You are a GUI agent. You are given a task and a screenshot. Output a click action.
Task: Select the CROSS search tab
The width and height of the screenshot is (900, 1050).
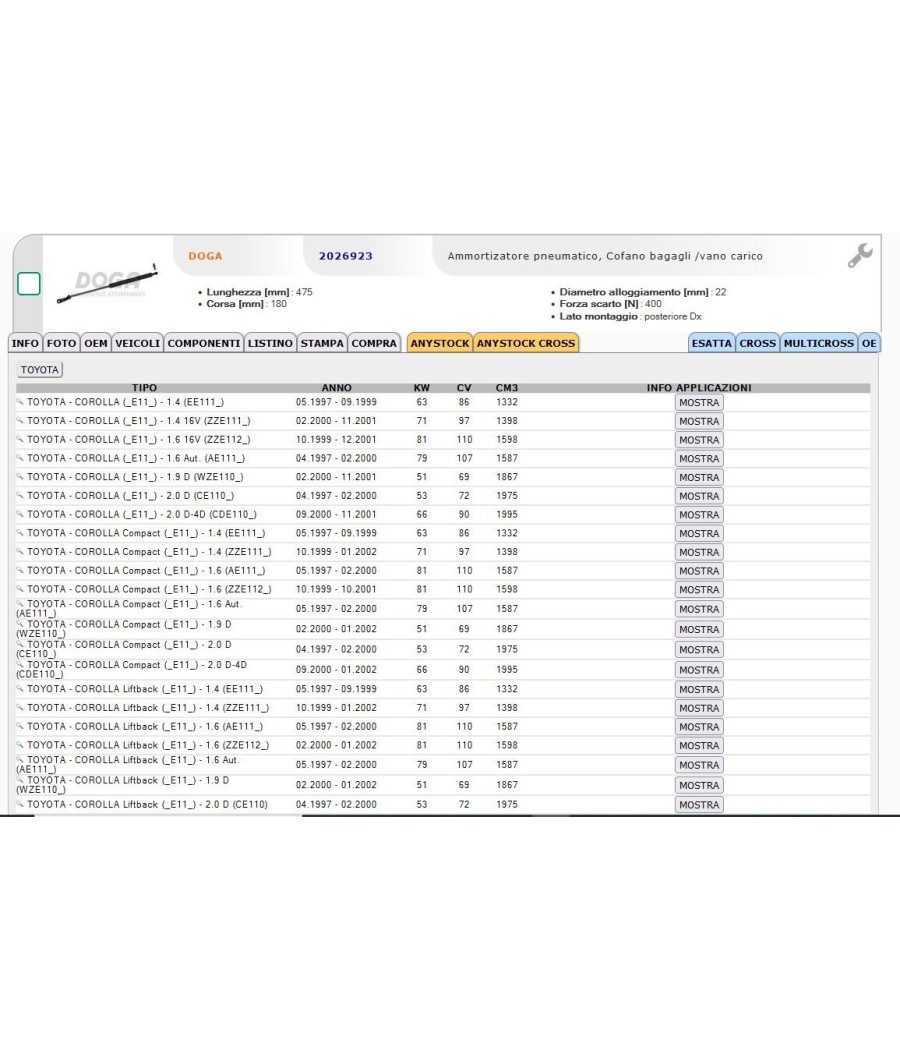pos(757,343)
